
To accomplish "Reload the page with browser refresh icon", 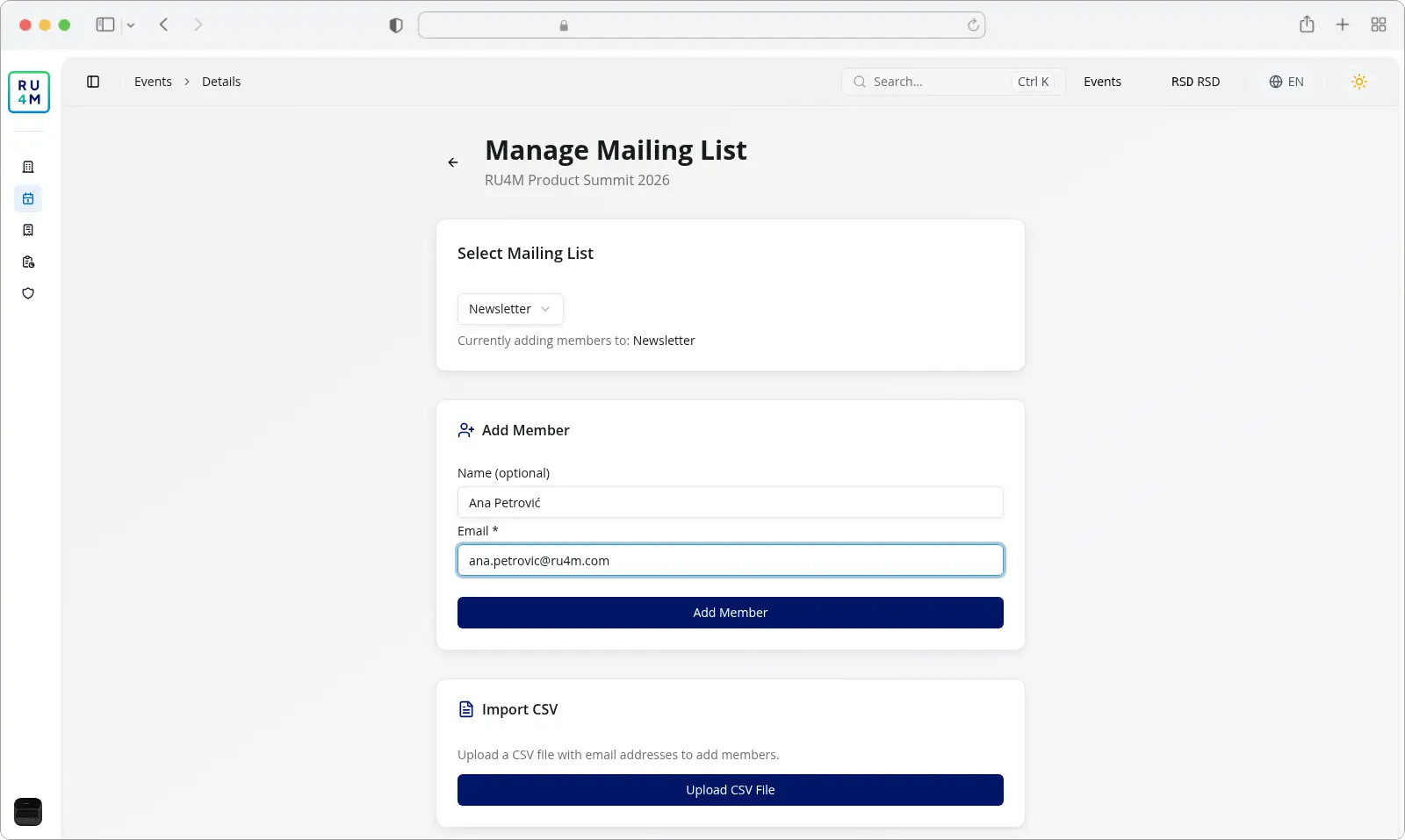I will pyautogui.click(x=973, y=25).
